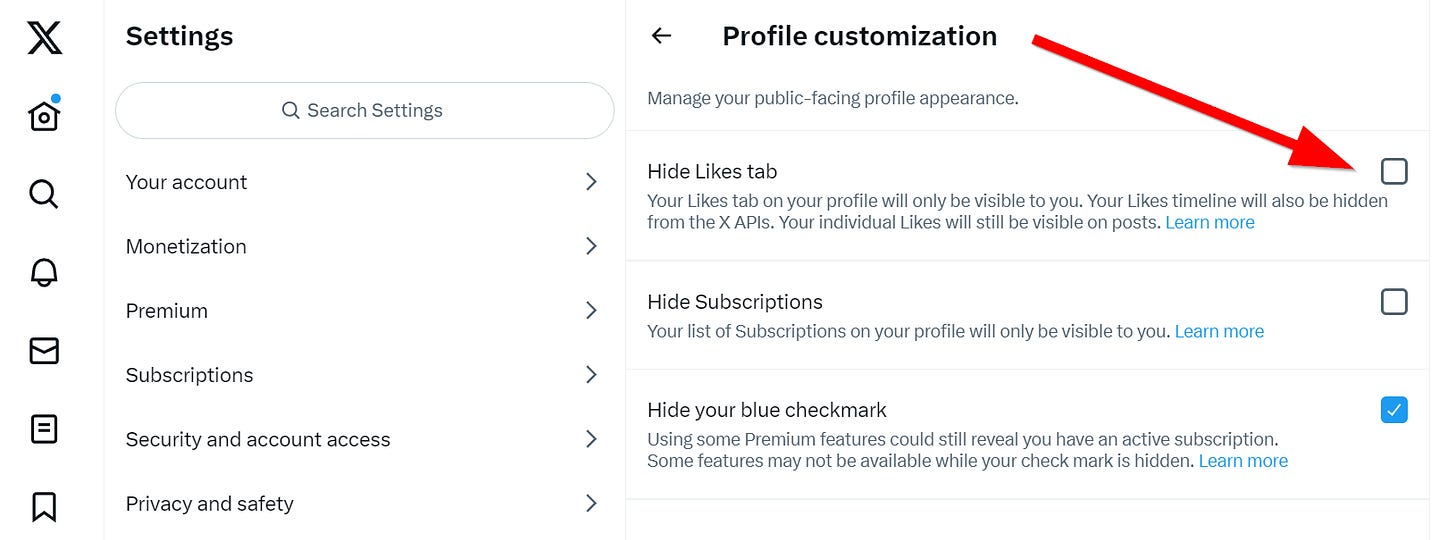
Task: Open Learn more link under Hide Likes
Action: click(1210, 222)
